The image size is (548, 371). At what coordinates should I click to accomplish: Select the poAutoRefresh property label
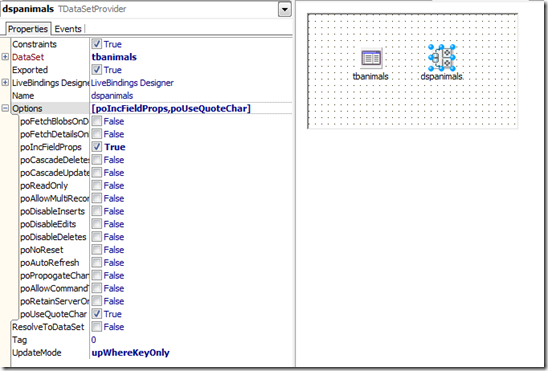tap(50, 263)
